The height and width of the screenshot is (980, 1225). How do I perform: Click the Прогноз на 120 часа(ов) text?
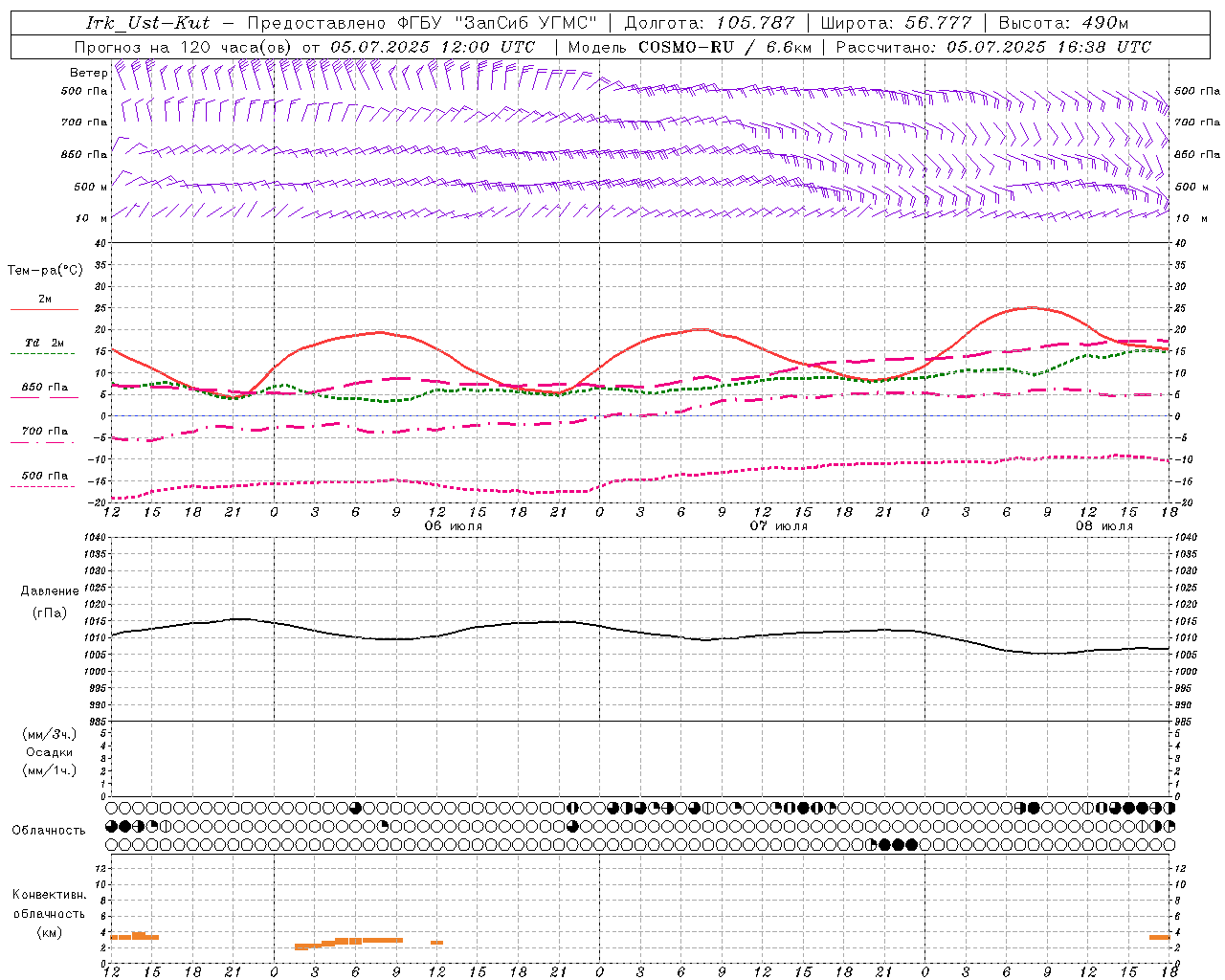pyautogui.click(x=185, y=47)
